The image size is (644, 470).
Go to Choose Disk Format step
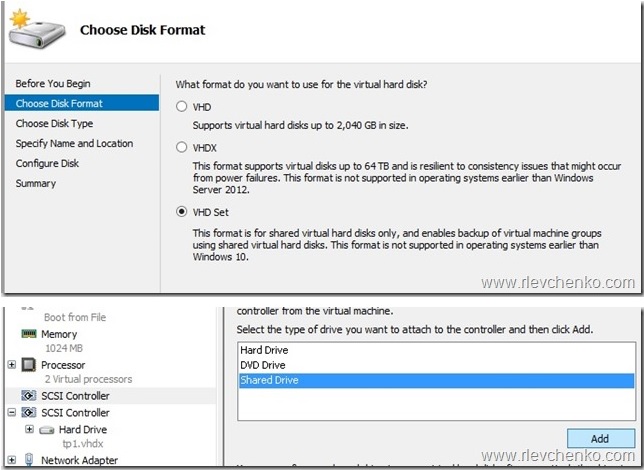coord(82,103)
